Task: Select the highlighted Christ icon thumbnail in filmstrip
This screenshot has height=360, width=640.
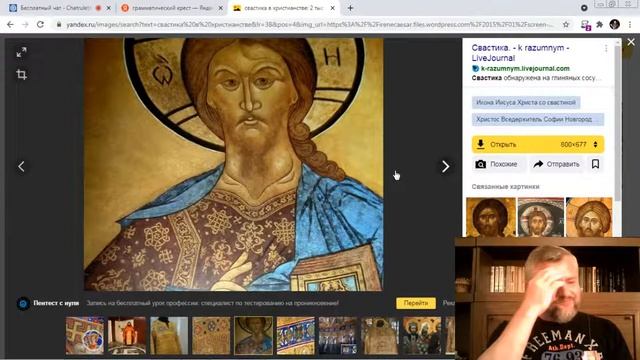Action: point(253,335)
